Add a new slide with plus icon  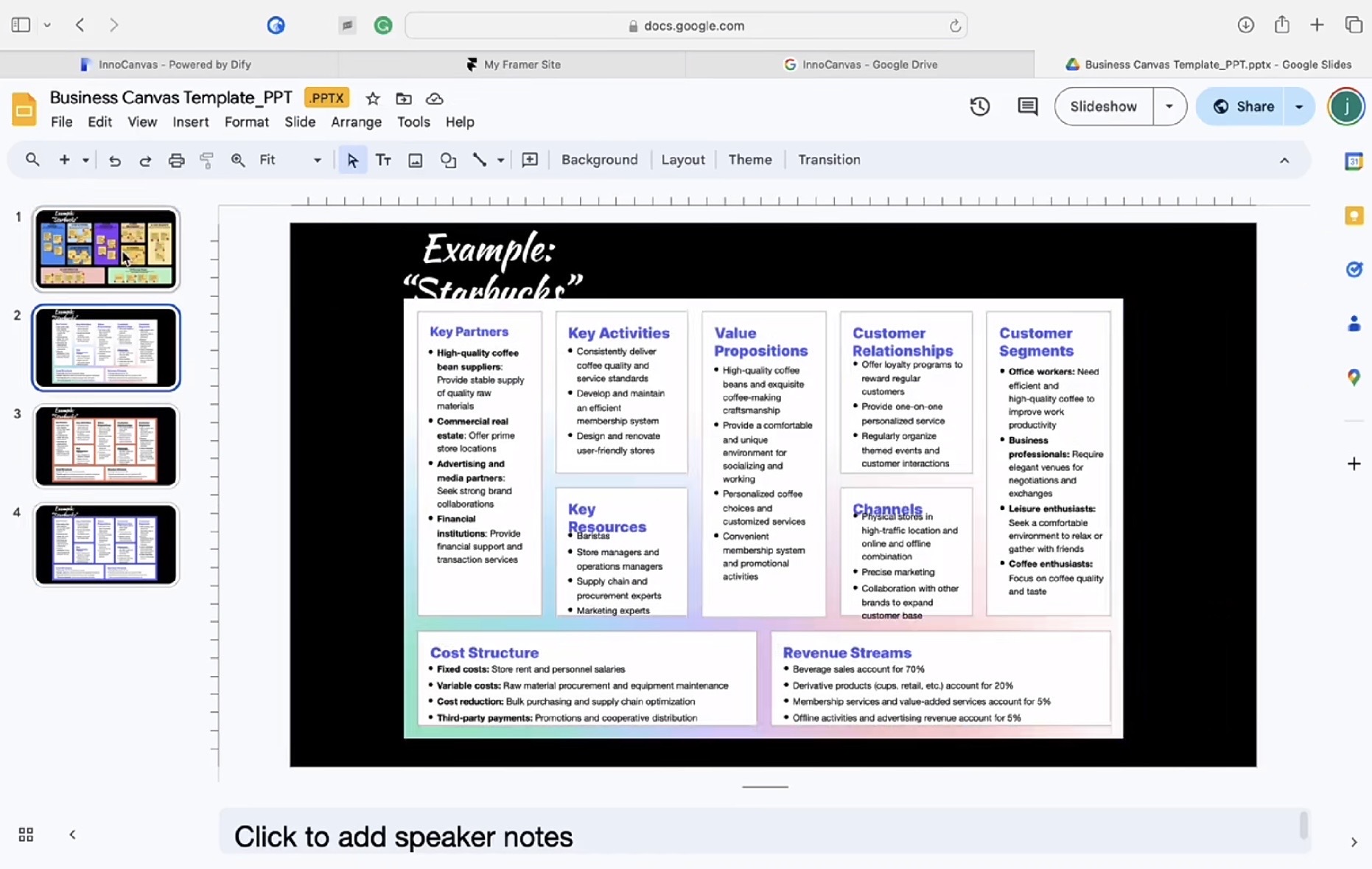[65, 159]
